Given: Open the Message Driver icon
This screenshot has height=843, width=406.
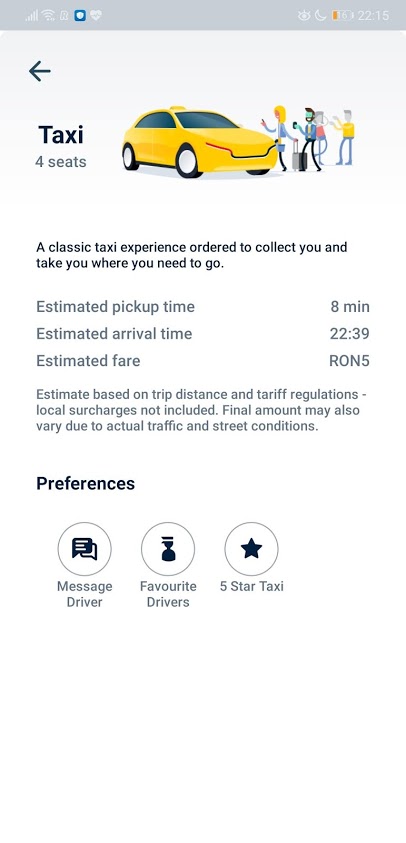Looking at the screenshot, I should click(x=84, y=549).
